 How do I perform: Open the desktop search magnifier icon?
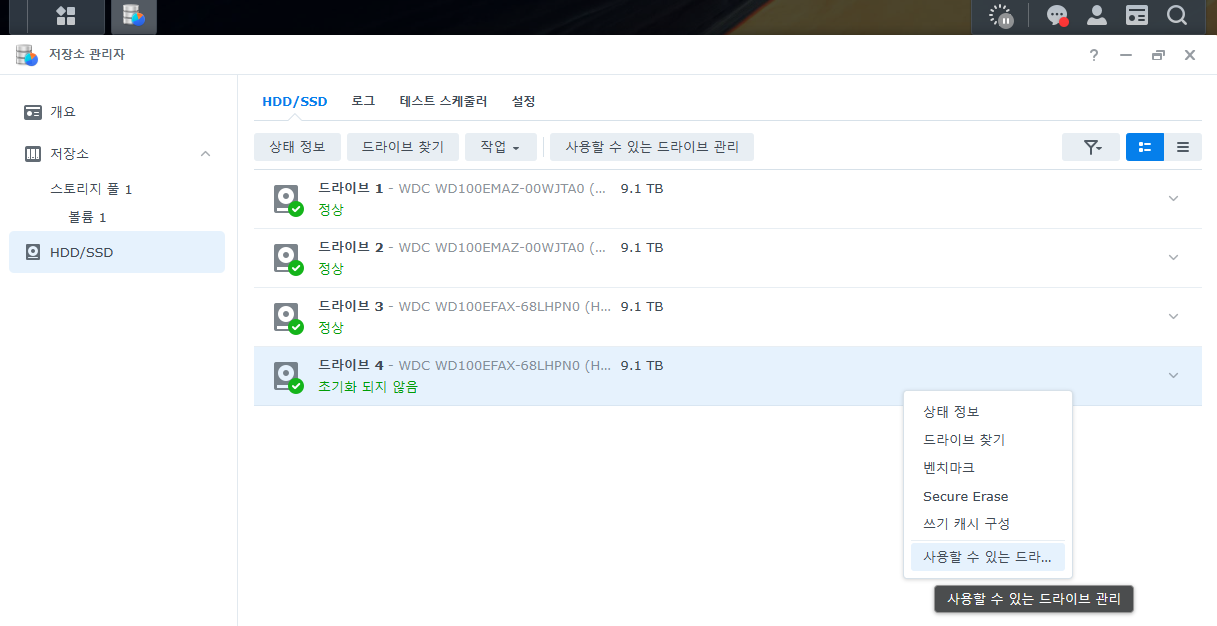(1177, 15)
